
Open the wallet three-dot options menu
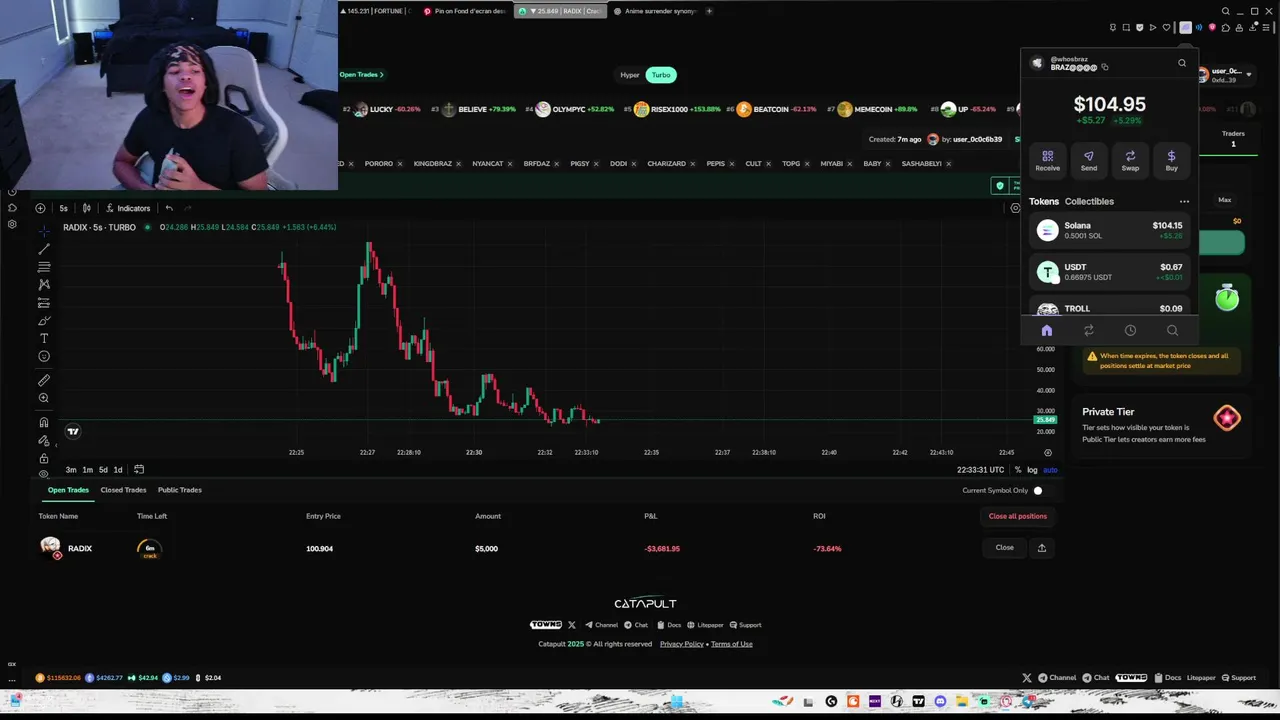tap(1184, 201)
